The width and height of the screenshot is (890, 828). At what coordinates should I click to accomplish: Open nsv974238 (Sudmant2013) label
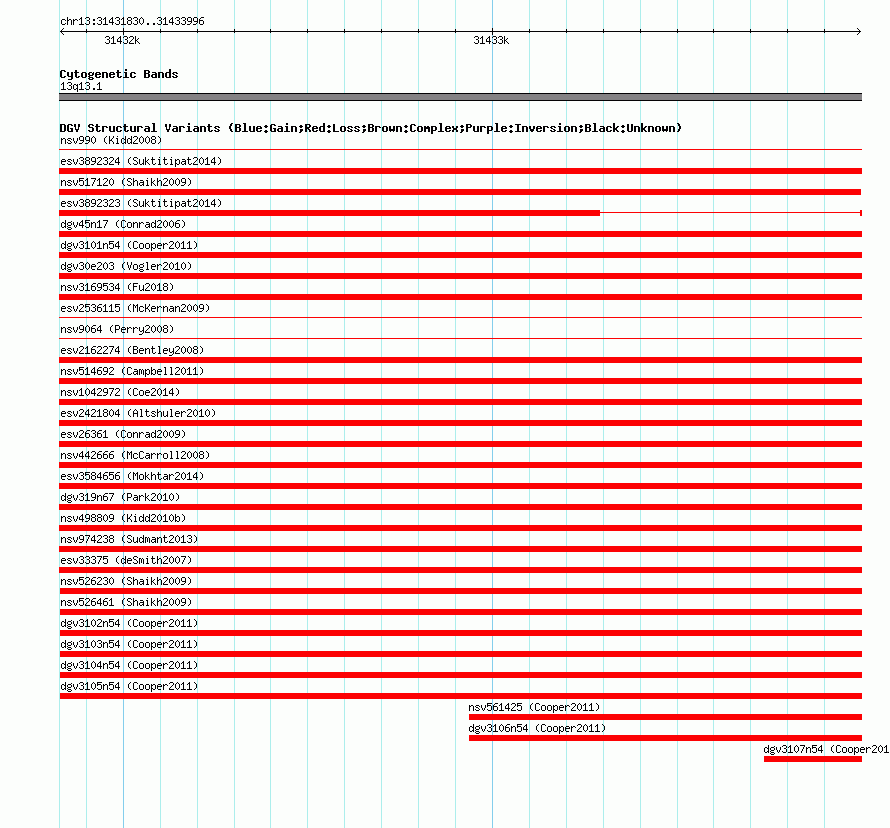129,539
